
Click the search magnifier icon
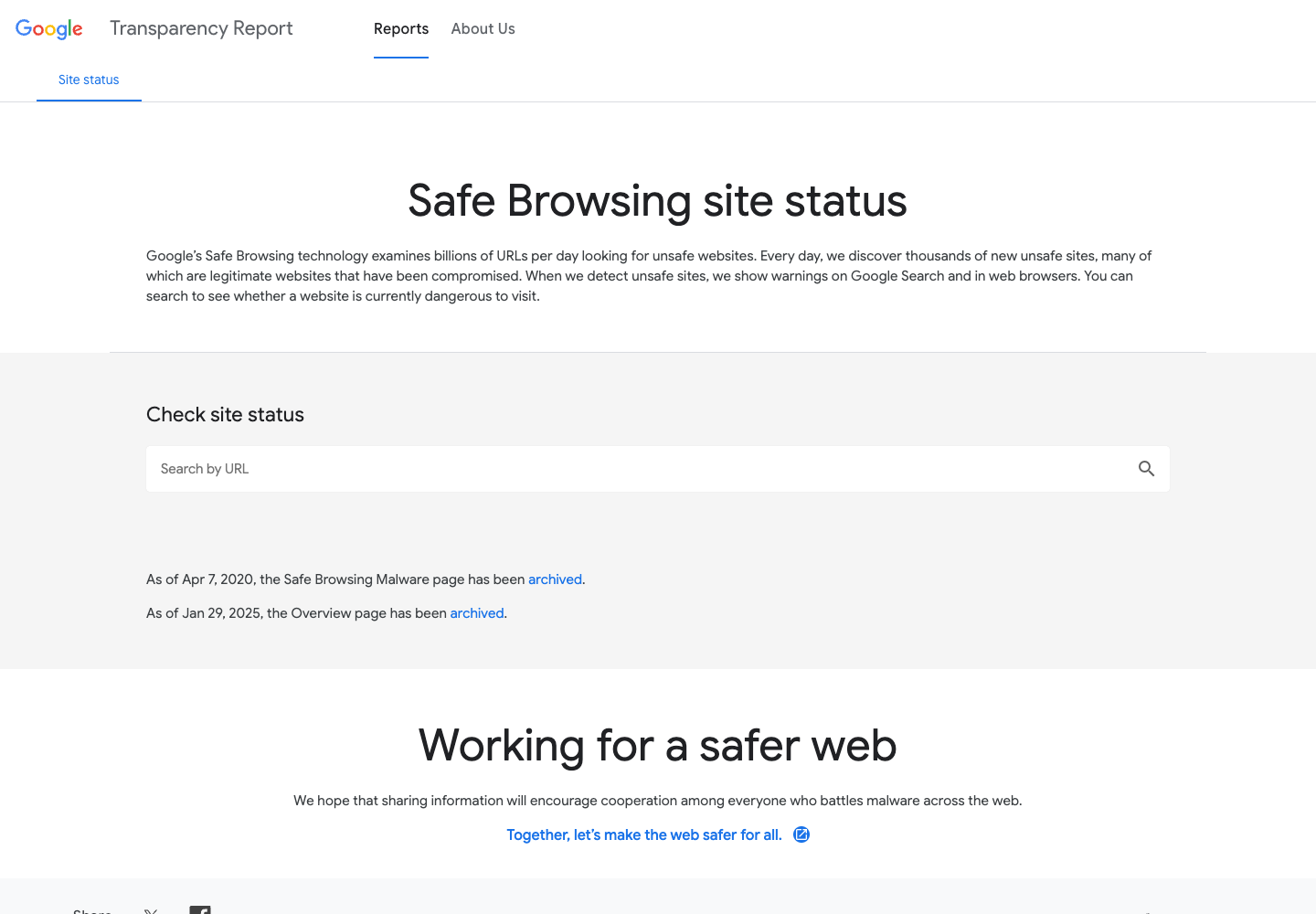[x=1146, y=469]
